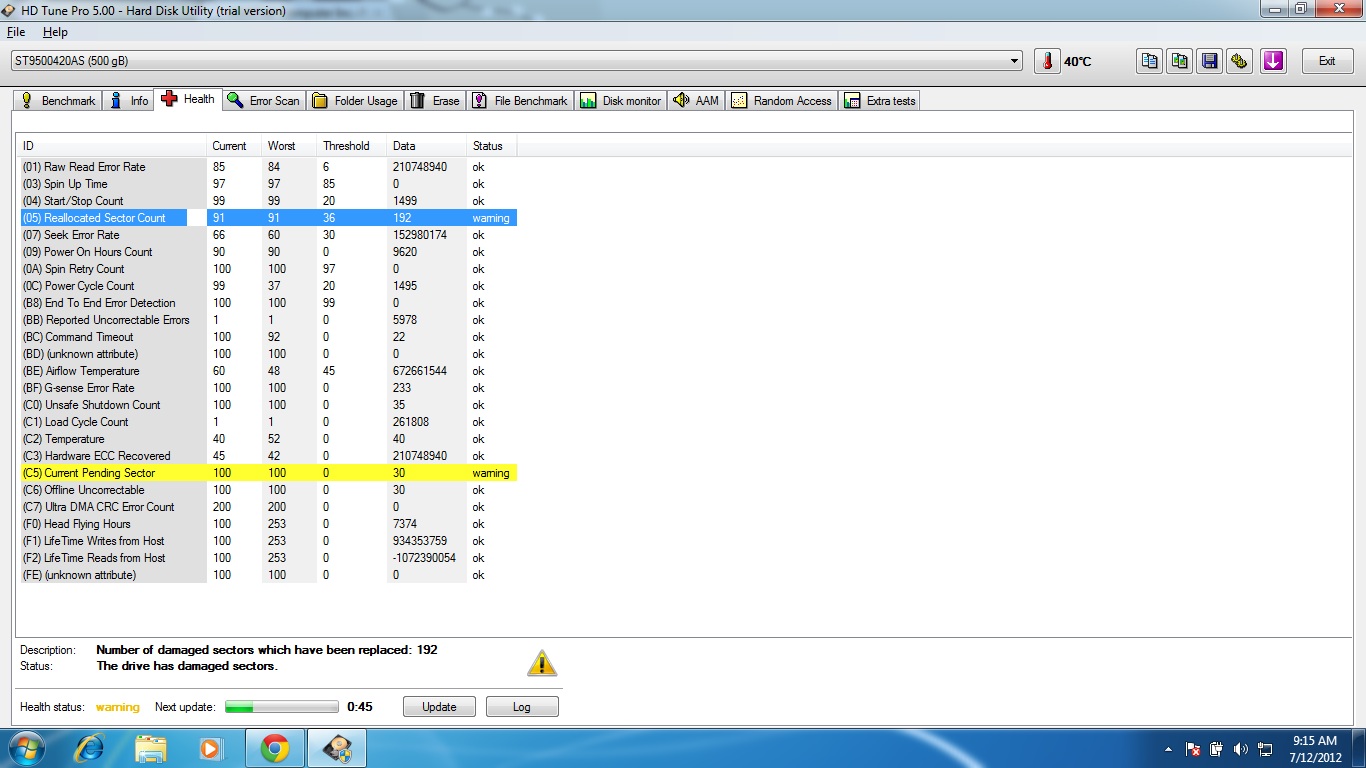Select the Command Timeout row

coord(267,337)
